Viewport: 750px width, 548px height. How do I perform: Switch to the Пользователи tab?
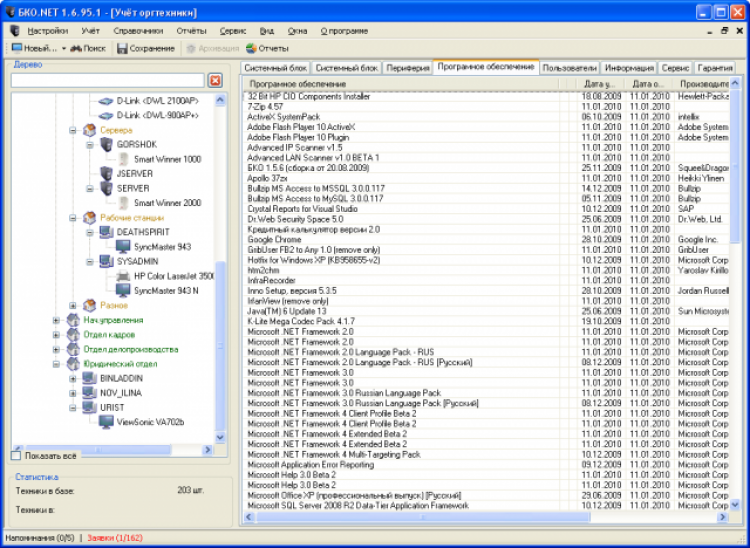(x=569, y=68)
